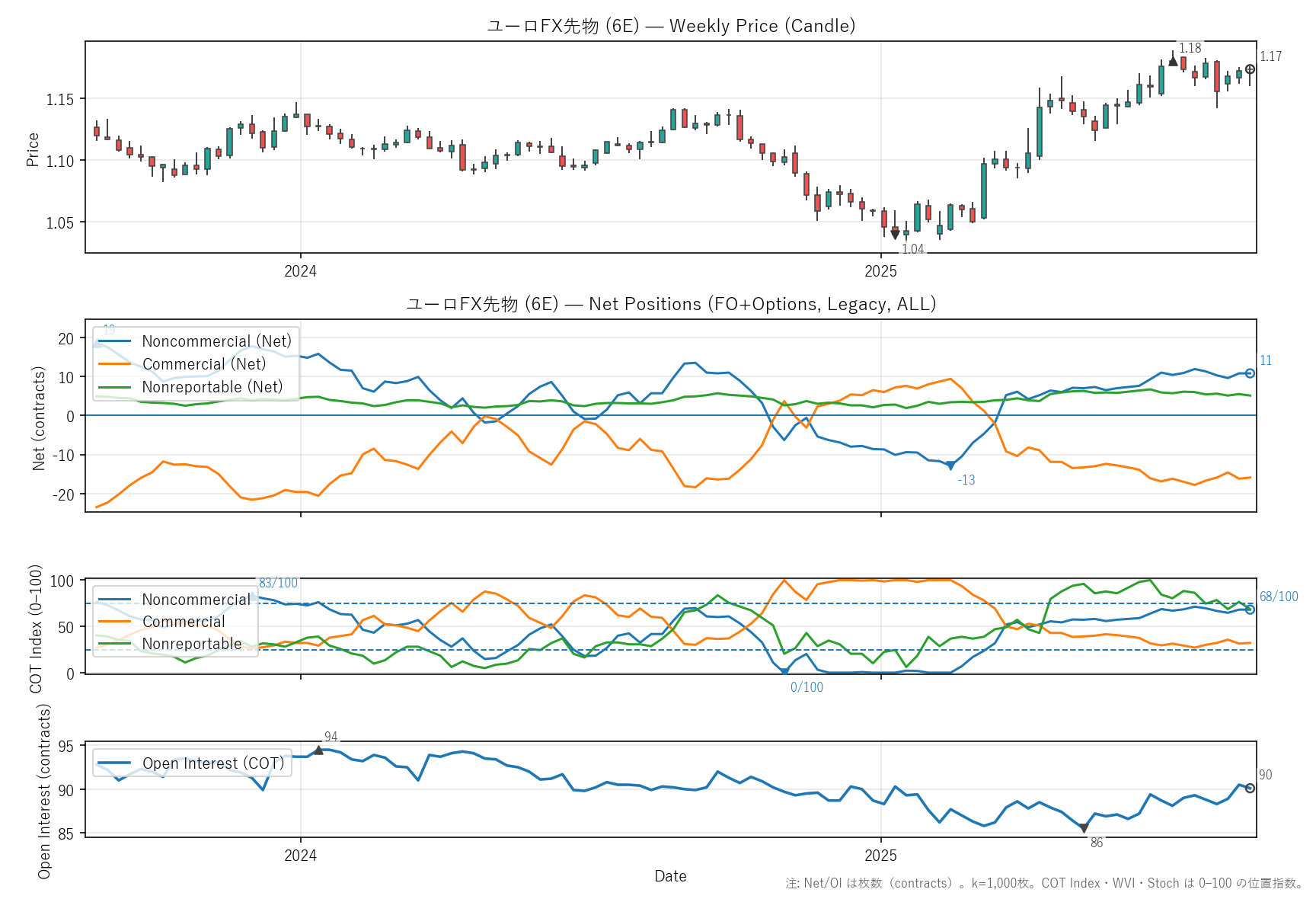The width and height of the screenshot is (1316, 899).
Task: Click the Net Positions chart title
Action: [670, 304]
